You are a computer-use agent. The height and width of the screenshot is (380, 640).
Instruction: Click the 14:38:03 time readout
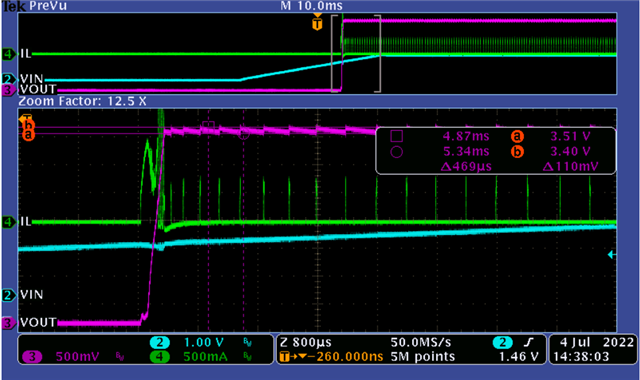tap(581, 357)
